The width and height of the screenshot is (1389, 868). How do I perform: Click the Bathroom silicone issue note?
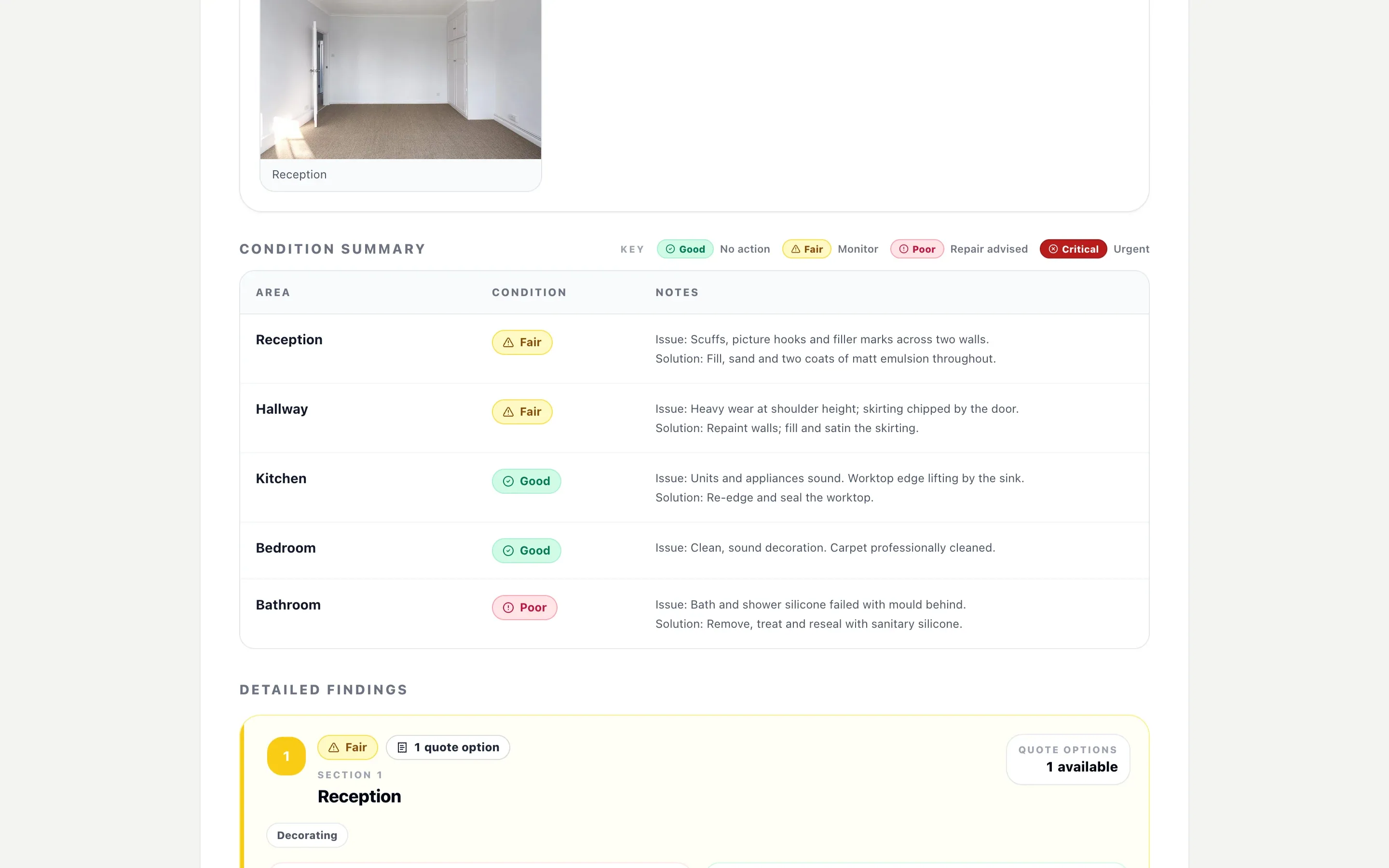coord(810,605)
